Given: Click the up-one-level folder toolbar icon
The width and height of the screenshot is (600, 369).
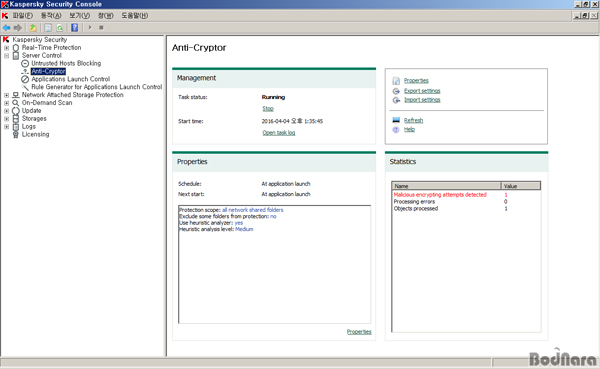Looking at the screenshot, I should pyautogui.click(x=33, y=28).
